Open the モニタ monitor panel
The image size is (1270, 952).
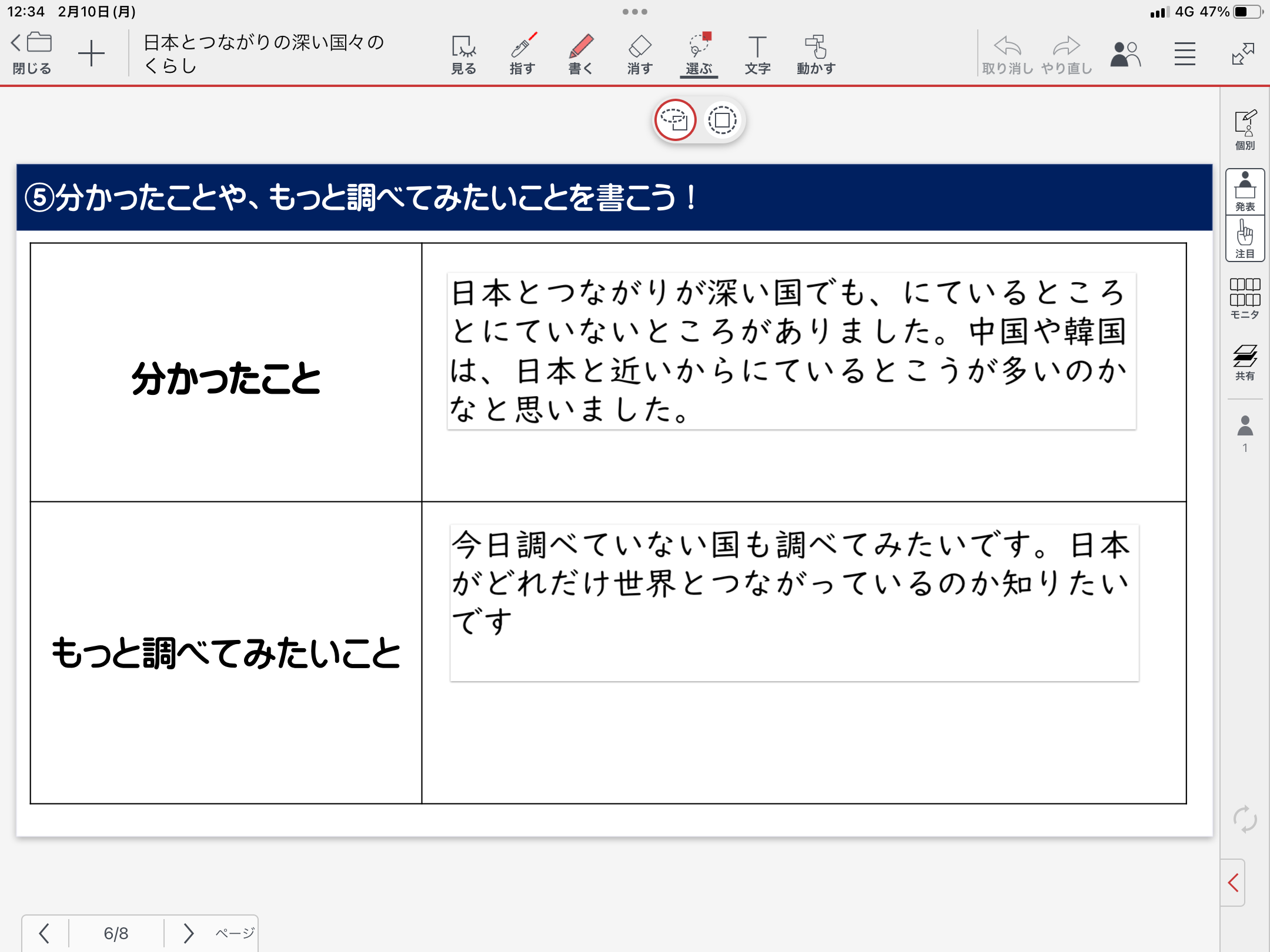[1245, 299]
